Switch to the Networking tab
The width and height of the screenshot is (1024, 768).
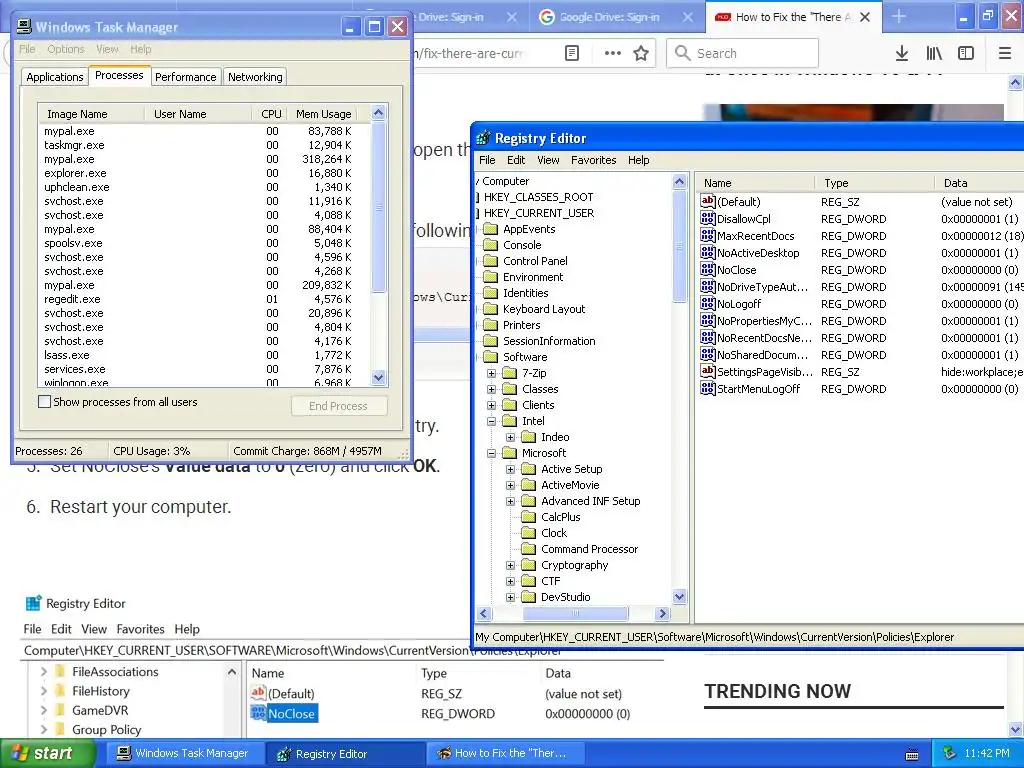(x=255, y=77)
